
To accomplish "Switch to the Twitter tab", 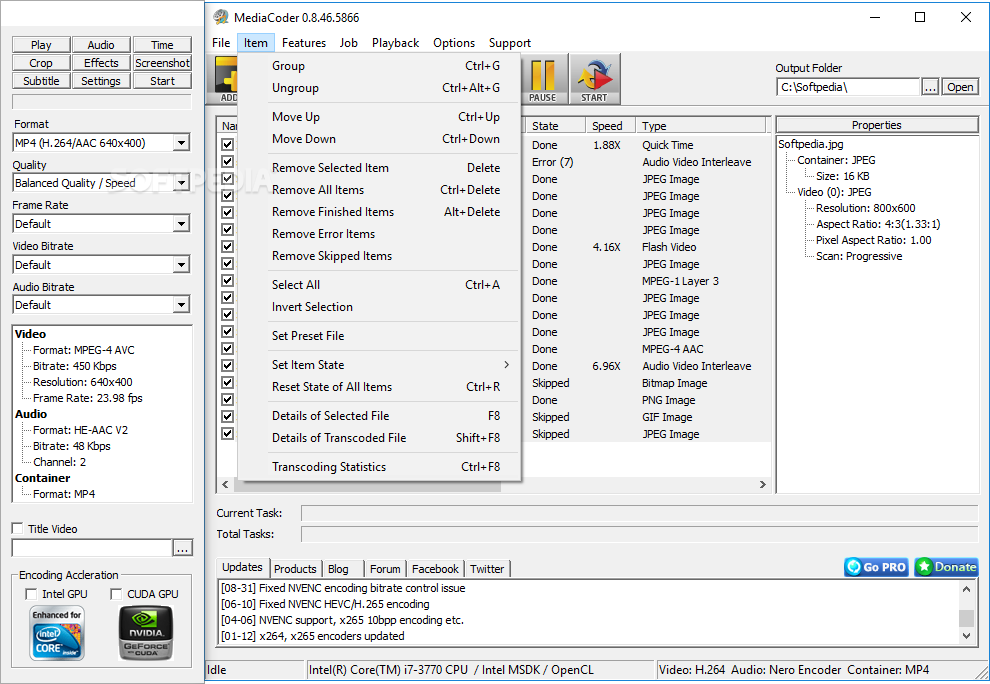I will point(487,568).
